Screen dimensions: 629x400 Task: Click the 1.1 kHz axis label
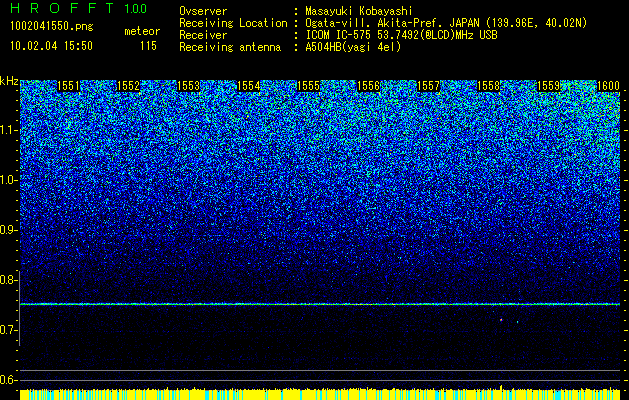pyautogui.click(x=8, y=130)
